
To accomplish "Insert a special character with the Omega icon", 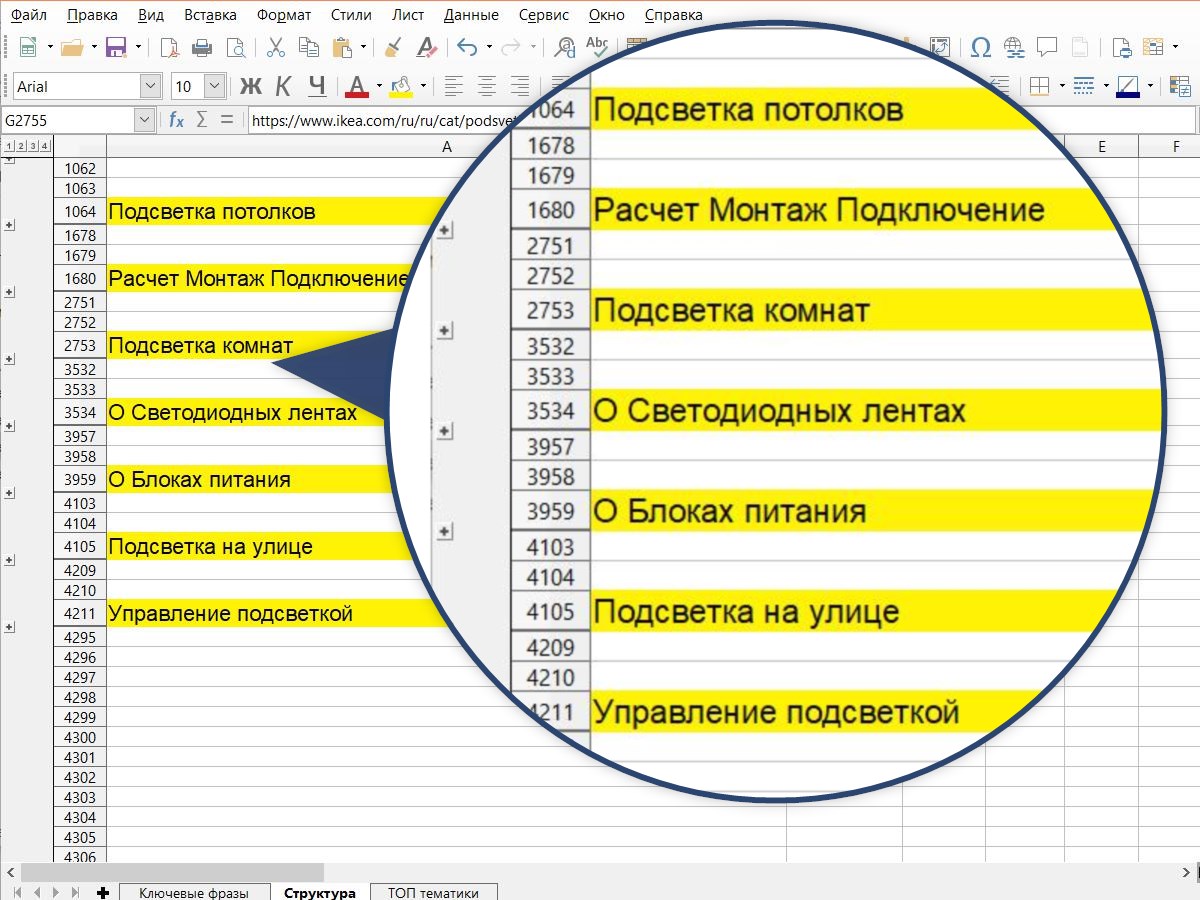I will point(981,47).
